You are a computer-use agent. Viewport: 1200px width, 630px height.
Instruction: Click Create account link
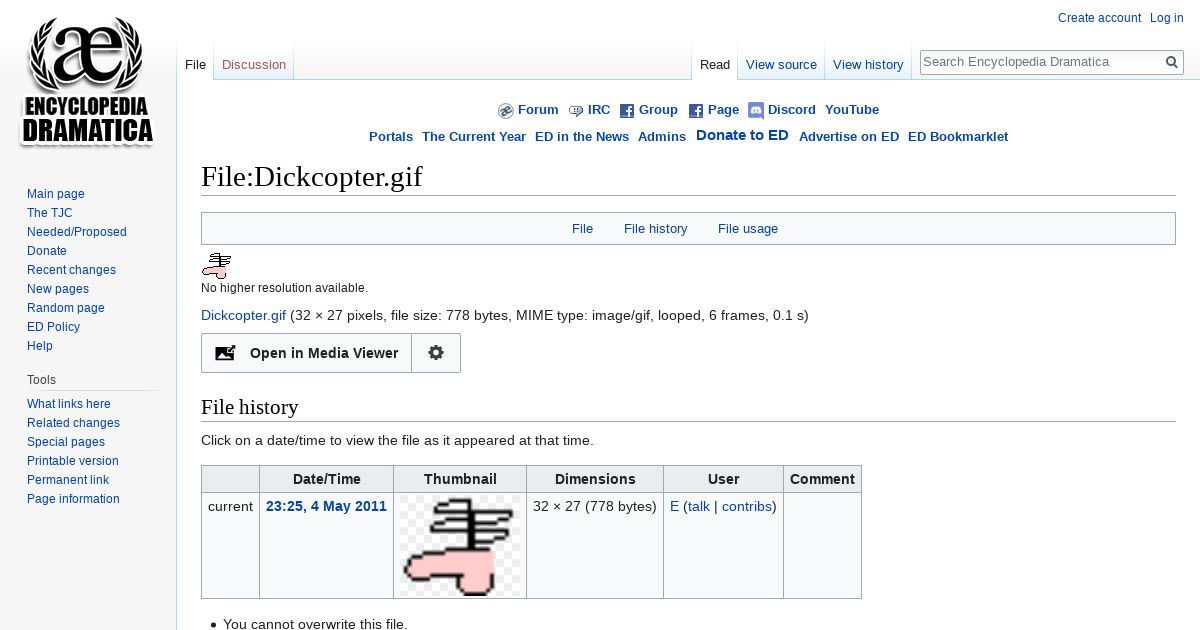coord(1099,18)
